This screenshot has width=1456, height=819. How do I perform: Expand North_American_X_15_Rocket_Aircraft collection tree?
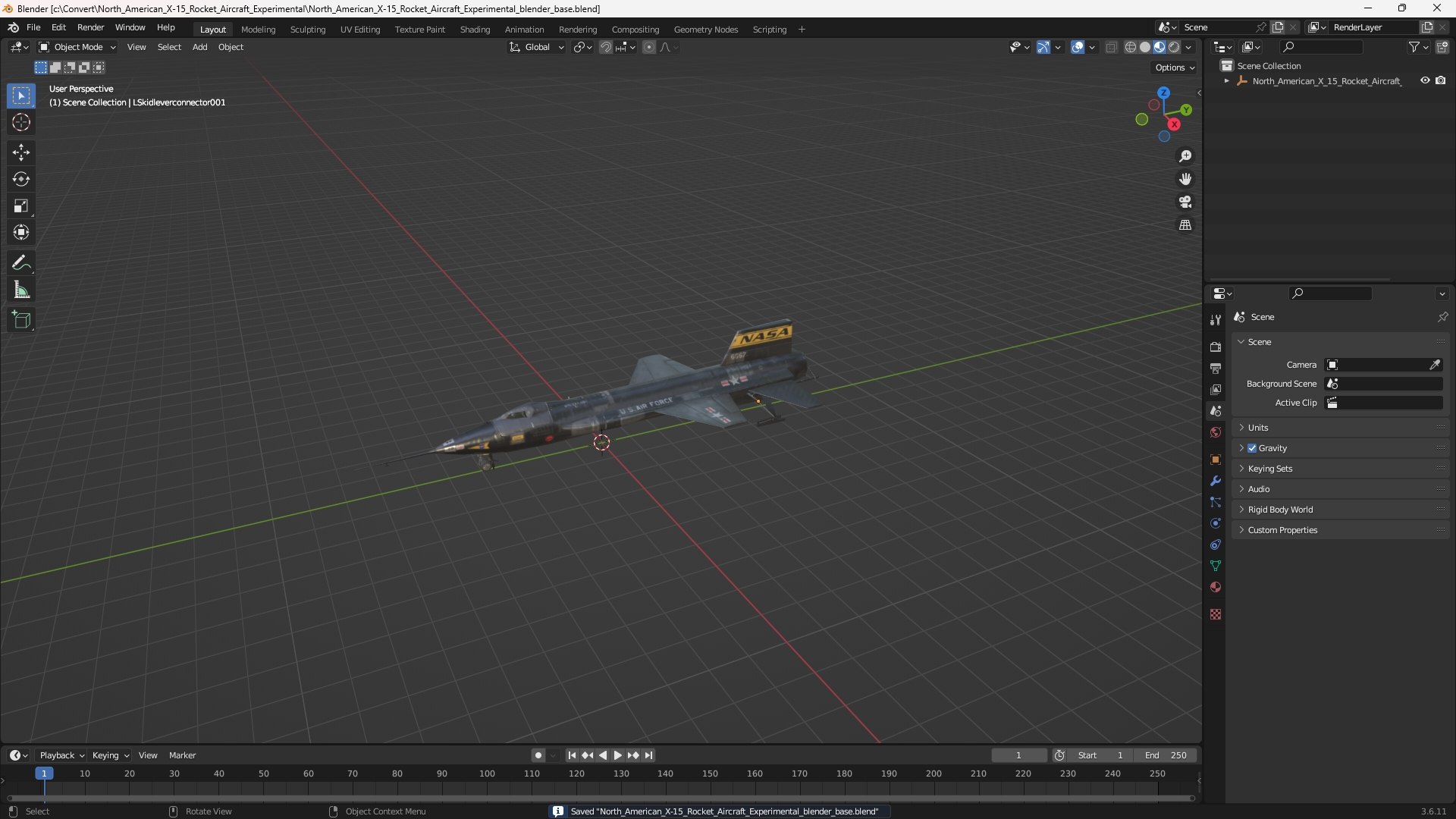pyautogui.click(x=1227, y=81)
